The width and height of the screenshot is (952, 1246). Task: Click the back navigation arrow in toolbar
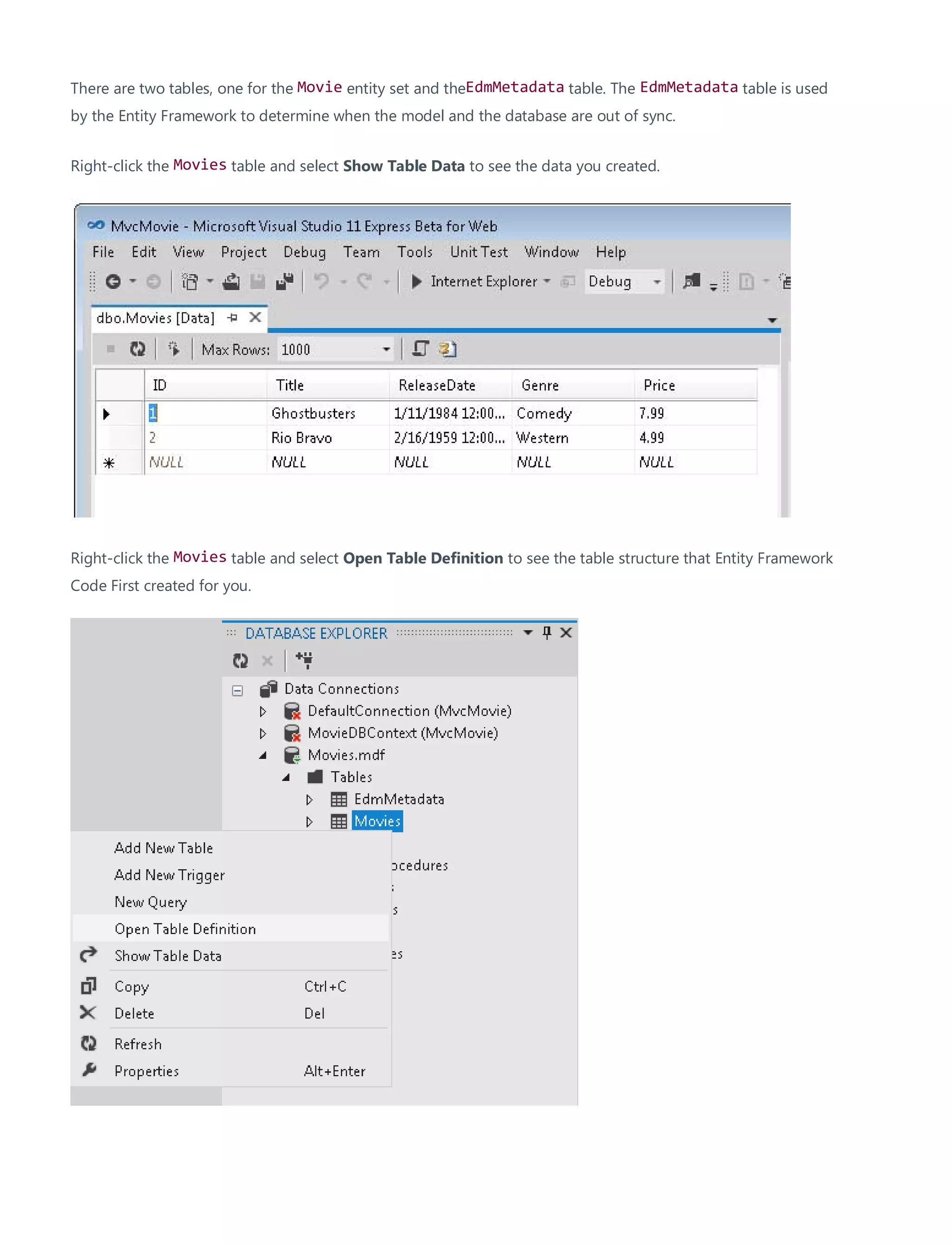point(113,282)
